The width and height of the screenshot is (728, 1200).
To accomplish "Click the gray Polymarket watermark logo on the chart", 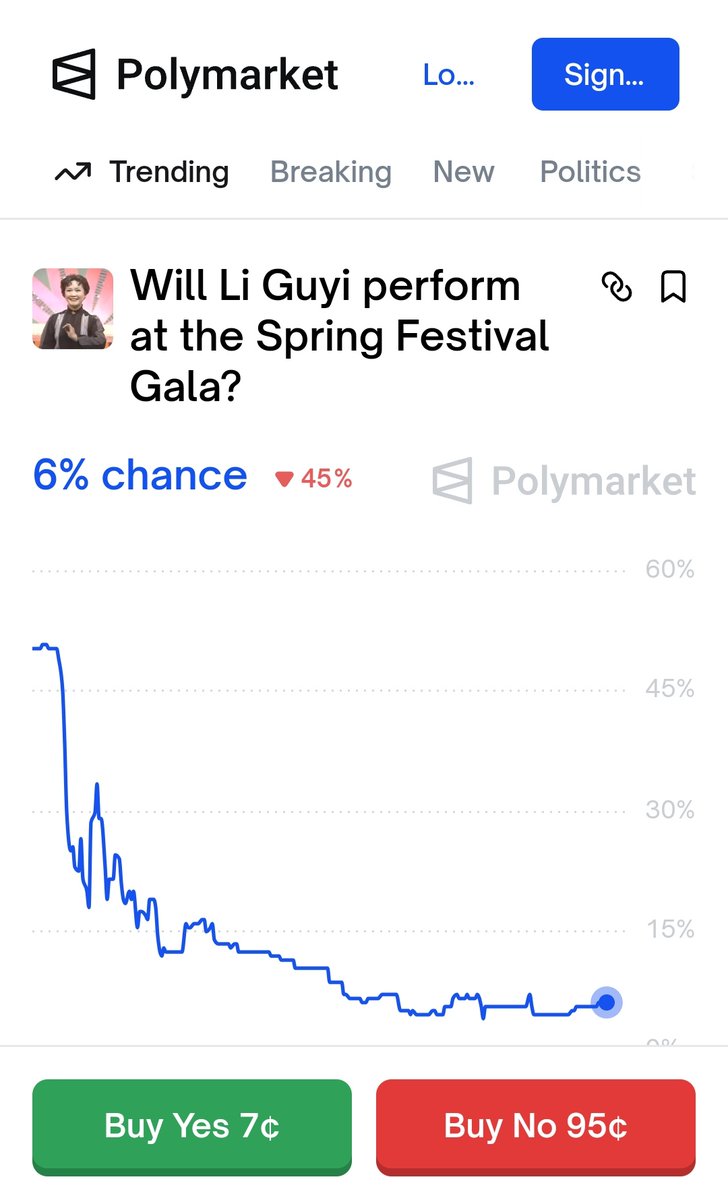I will click(452, 481).
